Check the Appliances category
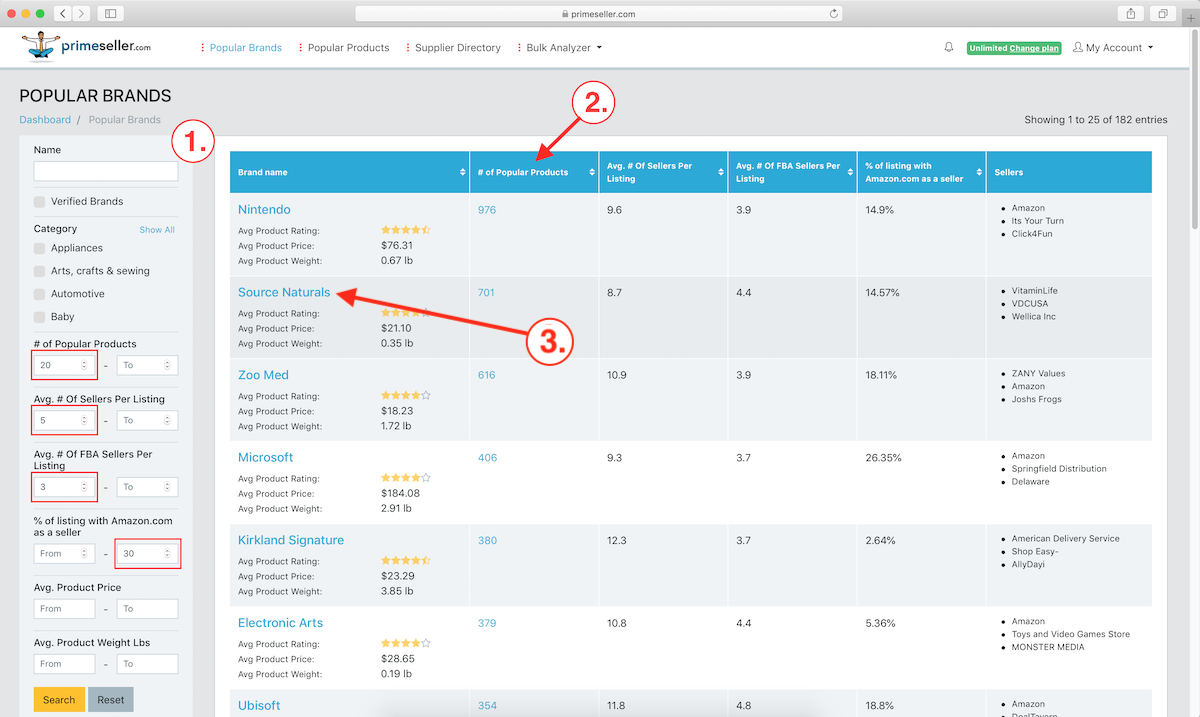This screenshot has height=717, width=1200. pyautogui.click(x=40, y=248)
